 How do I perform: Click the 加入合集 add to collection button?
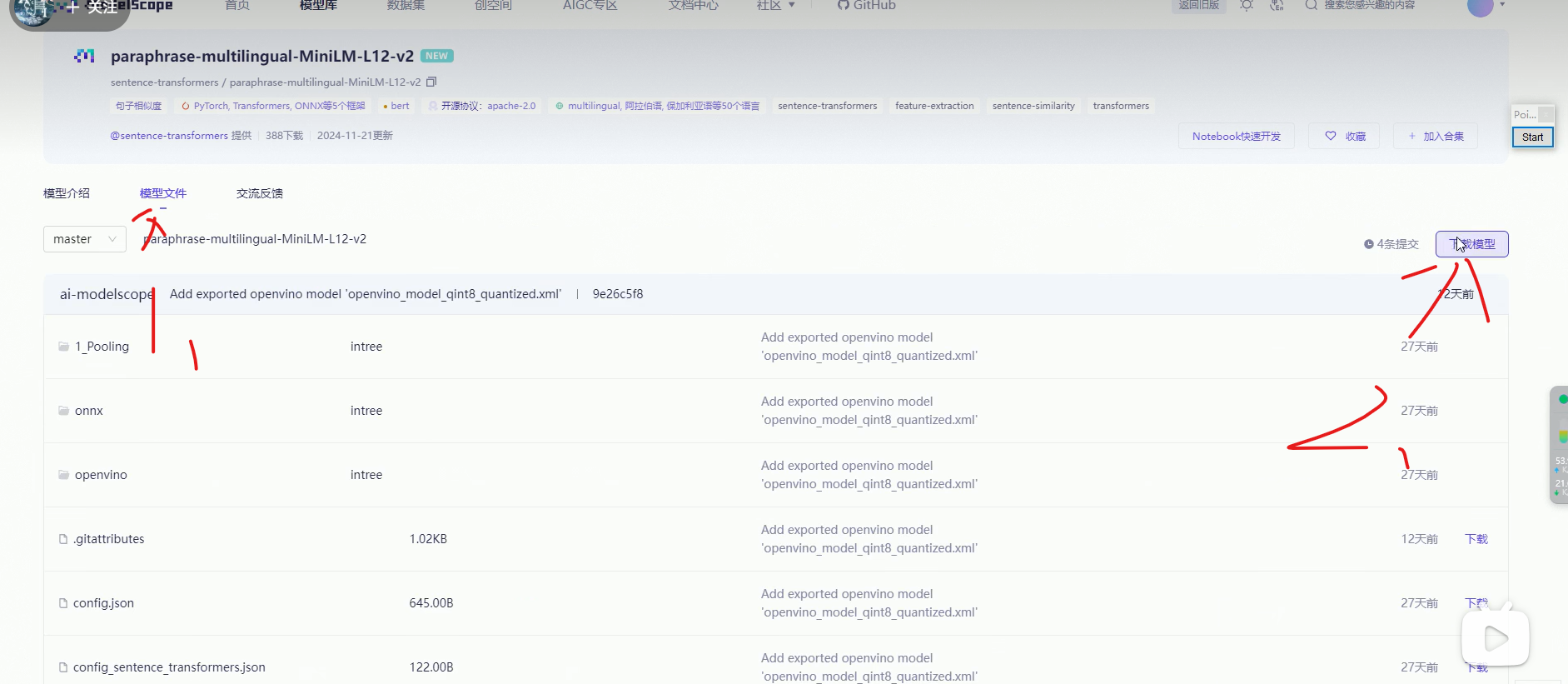tap(1436, 136)
